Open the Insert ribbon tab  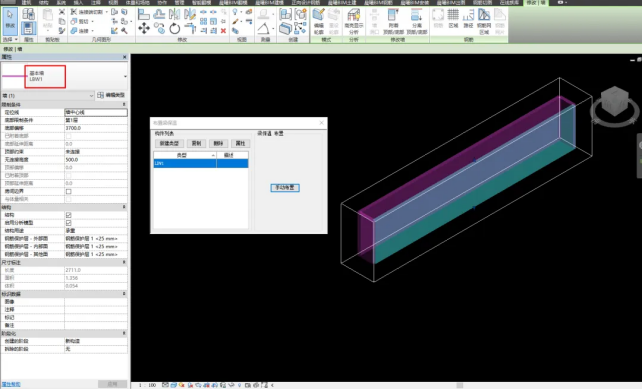click(x=78, y=2)
